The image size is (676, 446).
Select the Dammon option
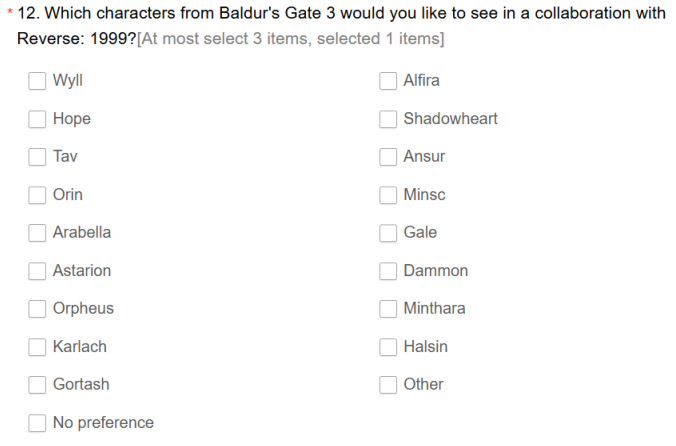point(388,271)
